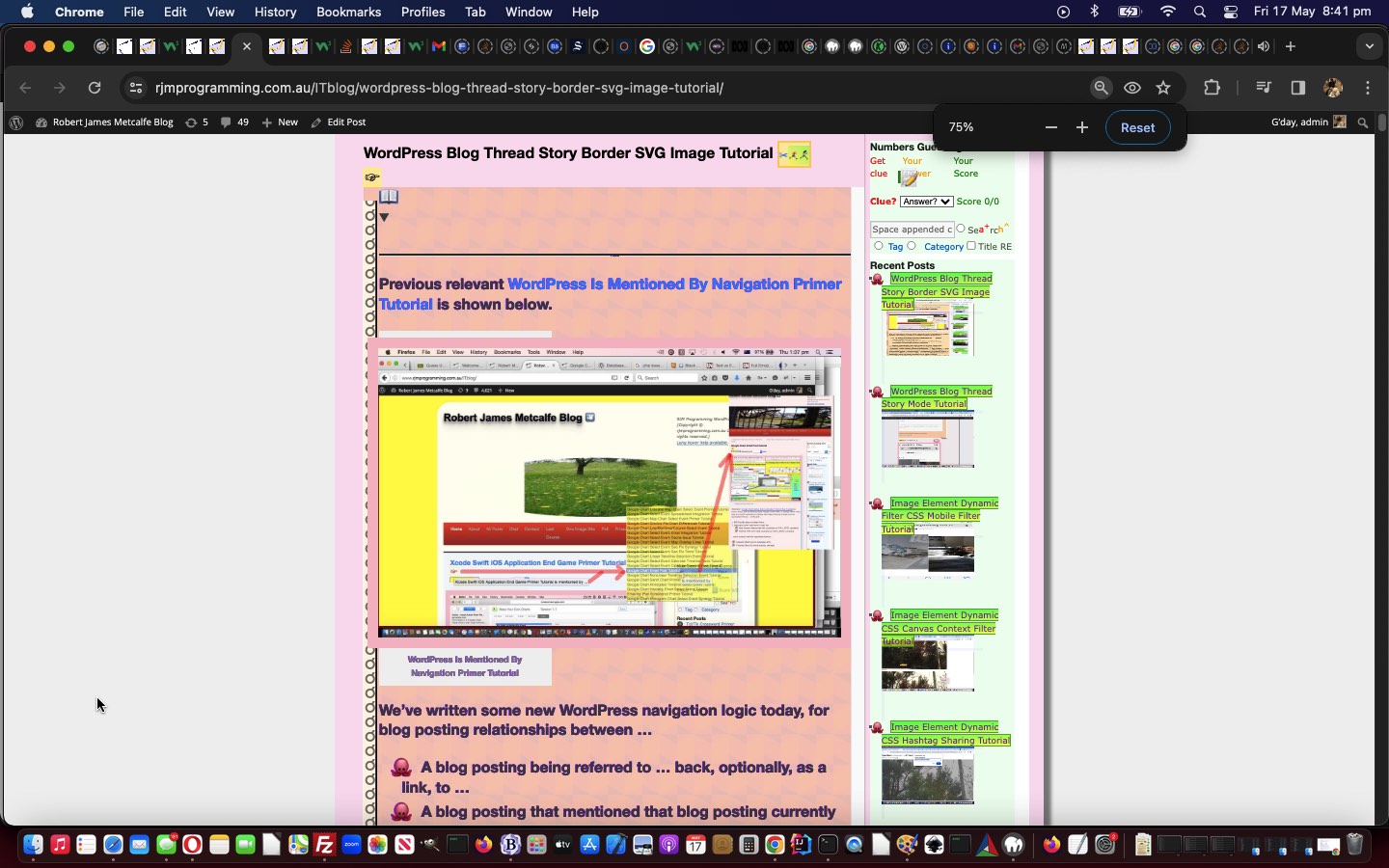The image size is (1389, 868).
Task: Open the Profiles menu
Action: [x=422, y=12]
